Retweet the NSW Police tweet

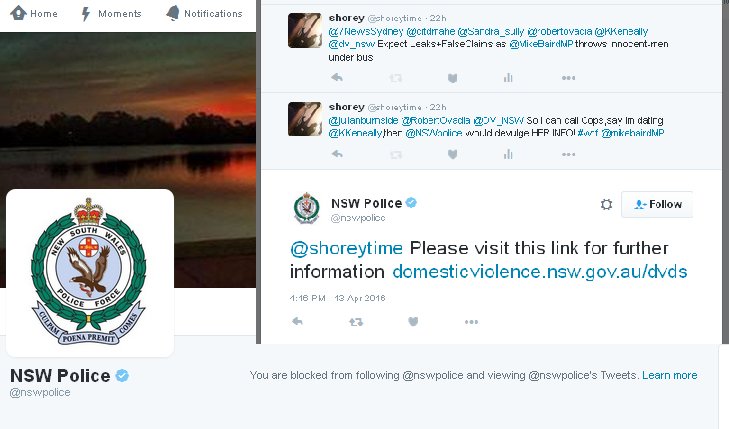click(x=356, y=322)
